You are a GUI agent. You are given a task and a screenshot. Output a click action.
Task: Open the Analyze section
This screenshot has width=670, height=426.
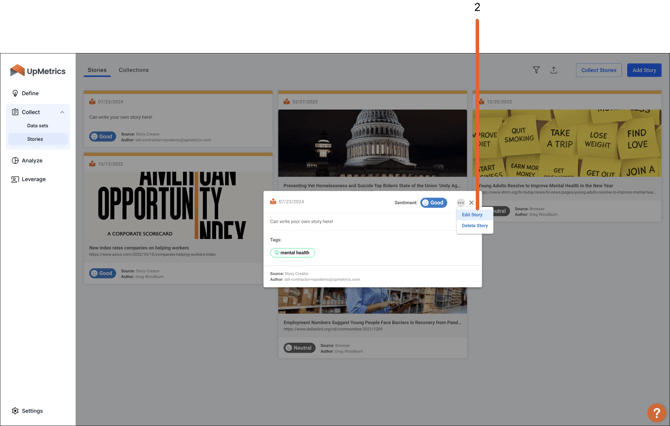click(32, 160)
